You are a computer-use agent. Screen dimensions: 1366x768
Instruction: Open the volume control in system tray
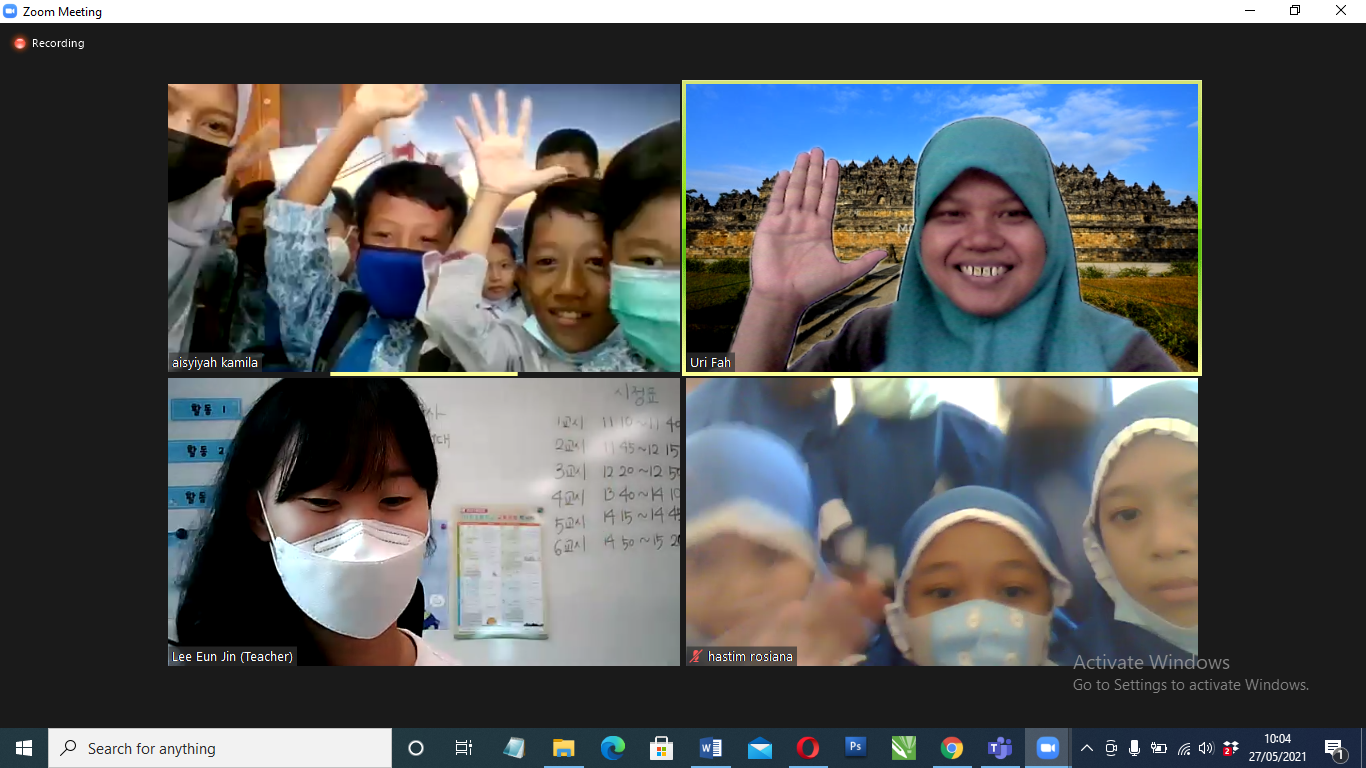tap(1205, 748)
